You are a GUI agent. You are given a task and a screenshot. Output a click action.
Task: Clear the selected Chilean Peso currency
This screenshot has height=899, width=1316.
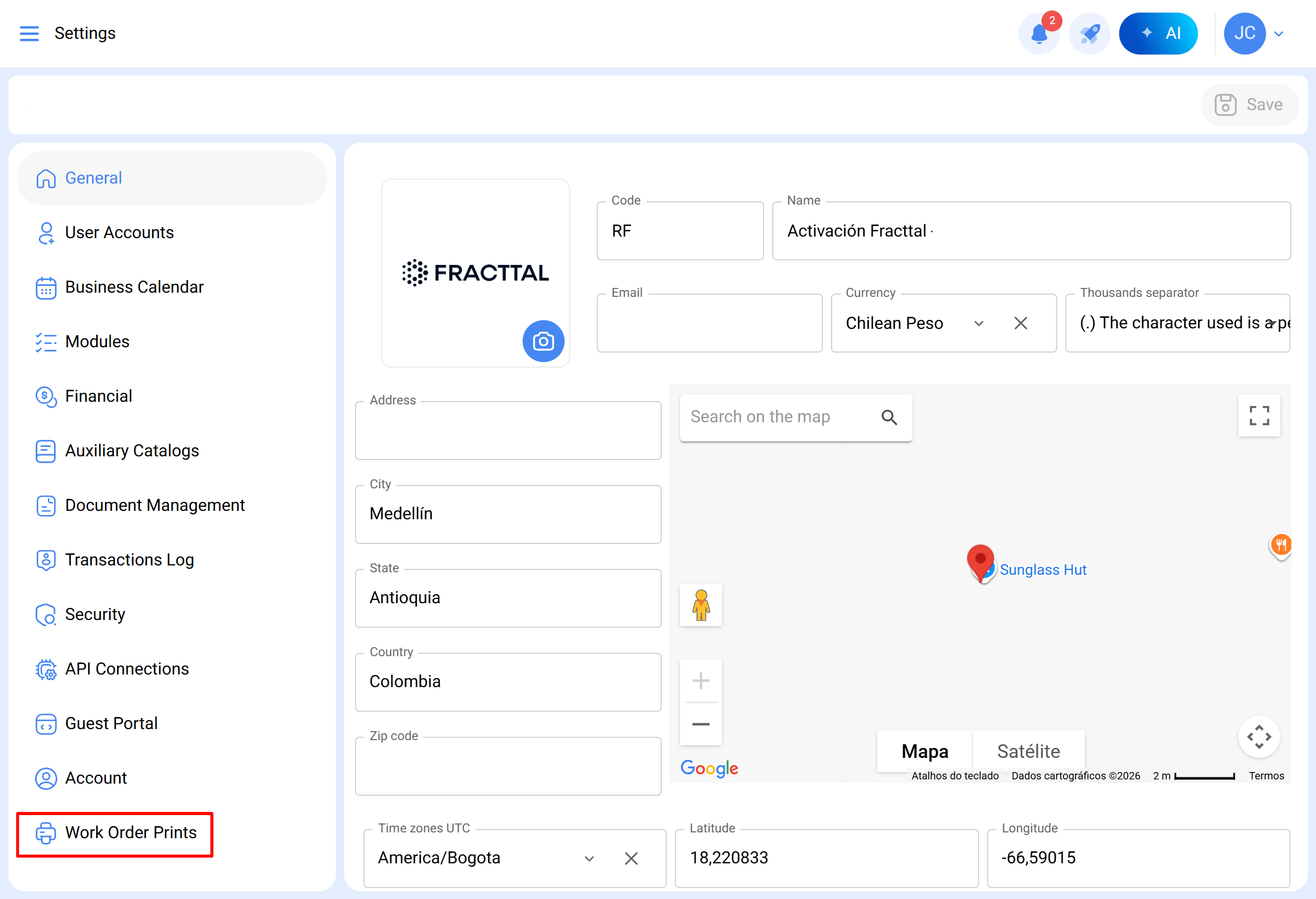[x=1021, y=323]
